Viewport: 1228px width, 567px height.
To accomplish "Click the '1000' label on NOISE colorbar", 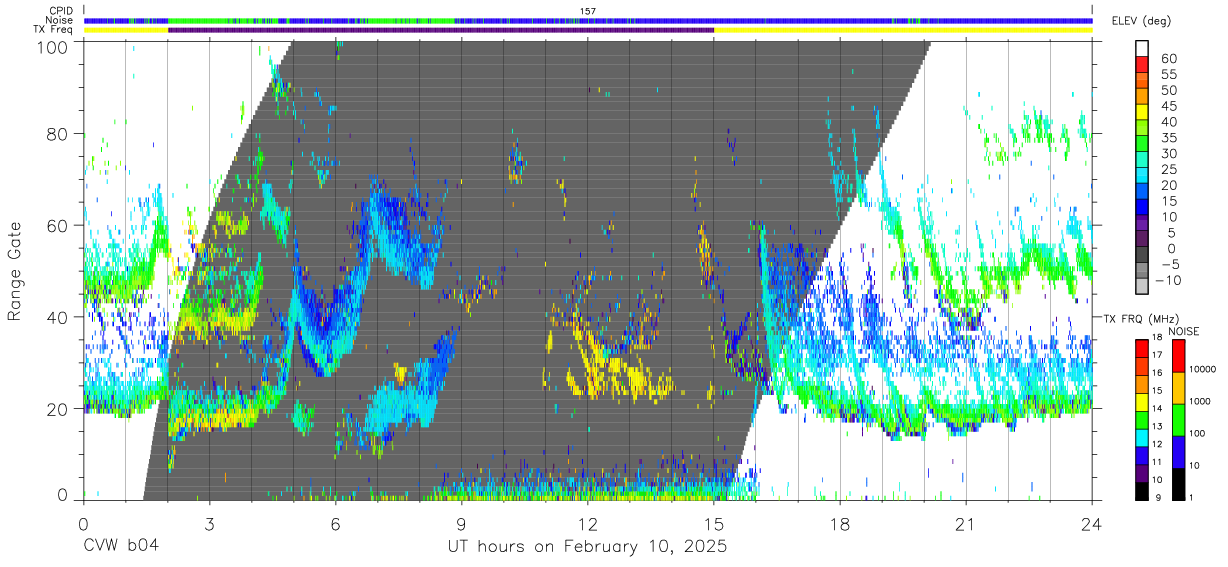I will pyautogui.click(x=1201, y=401).
